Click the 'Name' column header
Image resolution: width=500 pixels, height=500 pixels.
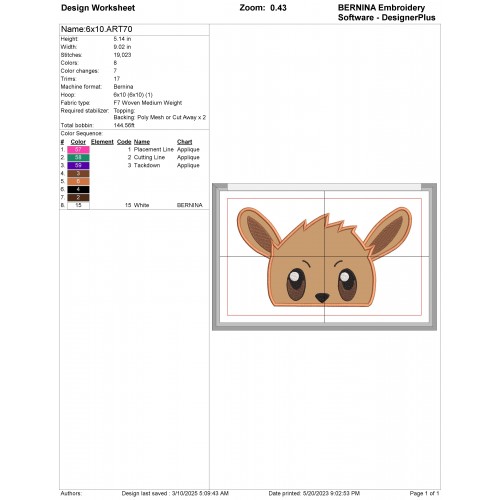click(142, 142)
